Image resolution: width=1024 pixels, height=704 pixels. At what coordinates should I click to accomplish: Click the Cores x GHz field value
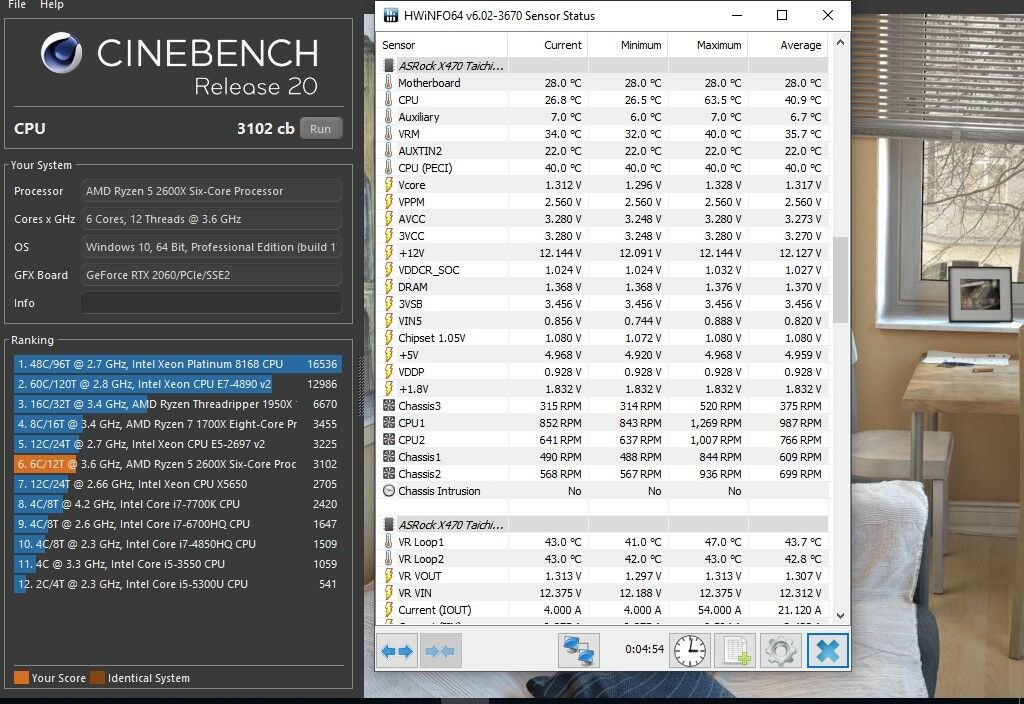point(211,219)
